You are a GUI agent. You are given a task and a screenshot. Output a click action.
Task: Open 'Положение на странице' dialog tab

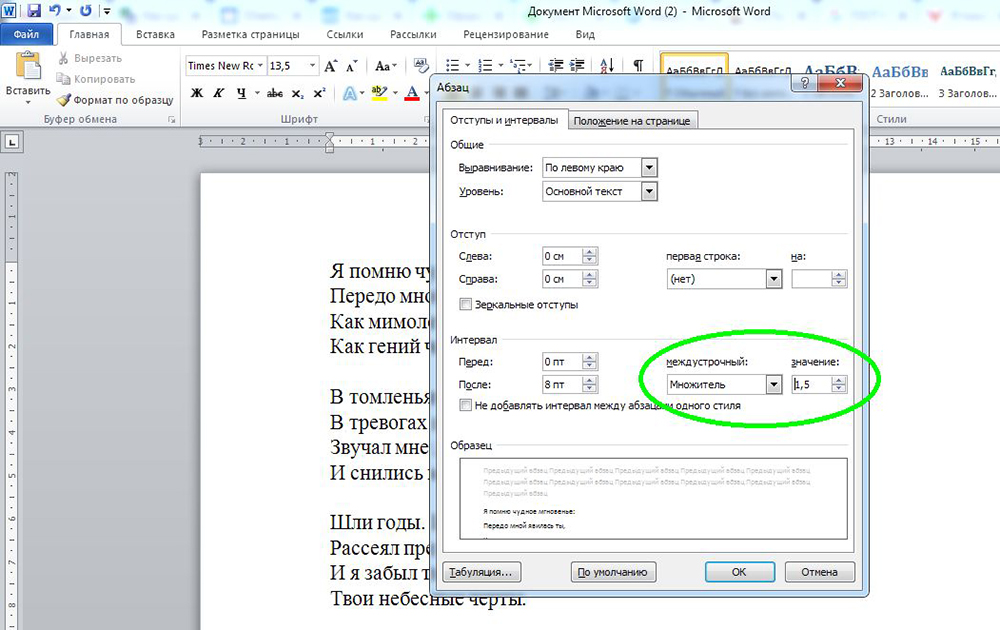pyautogui.click(x=631, y=121)
